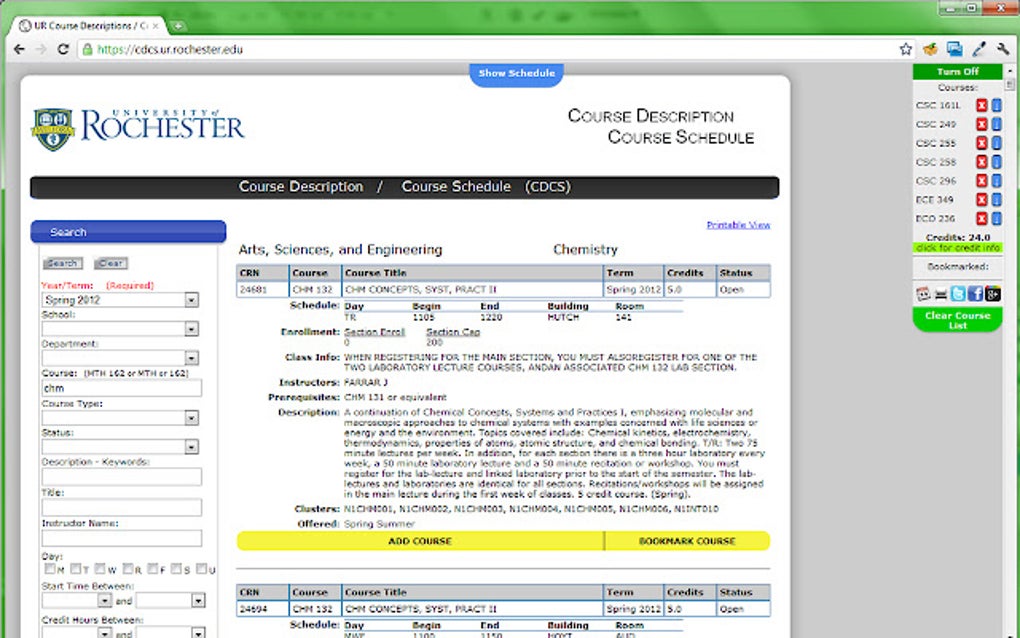Remove CSC 296 with its red X
1020x638 pixels.
point(982,180)
